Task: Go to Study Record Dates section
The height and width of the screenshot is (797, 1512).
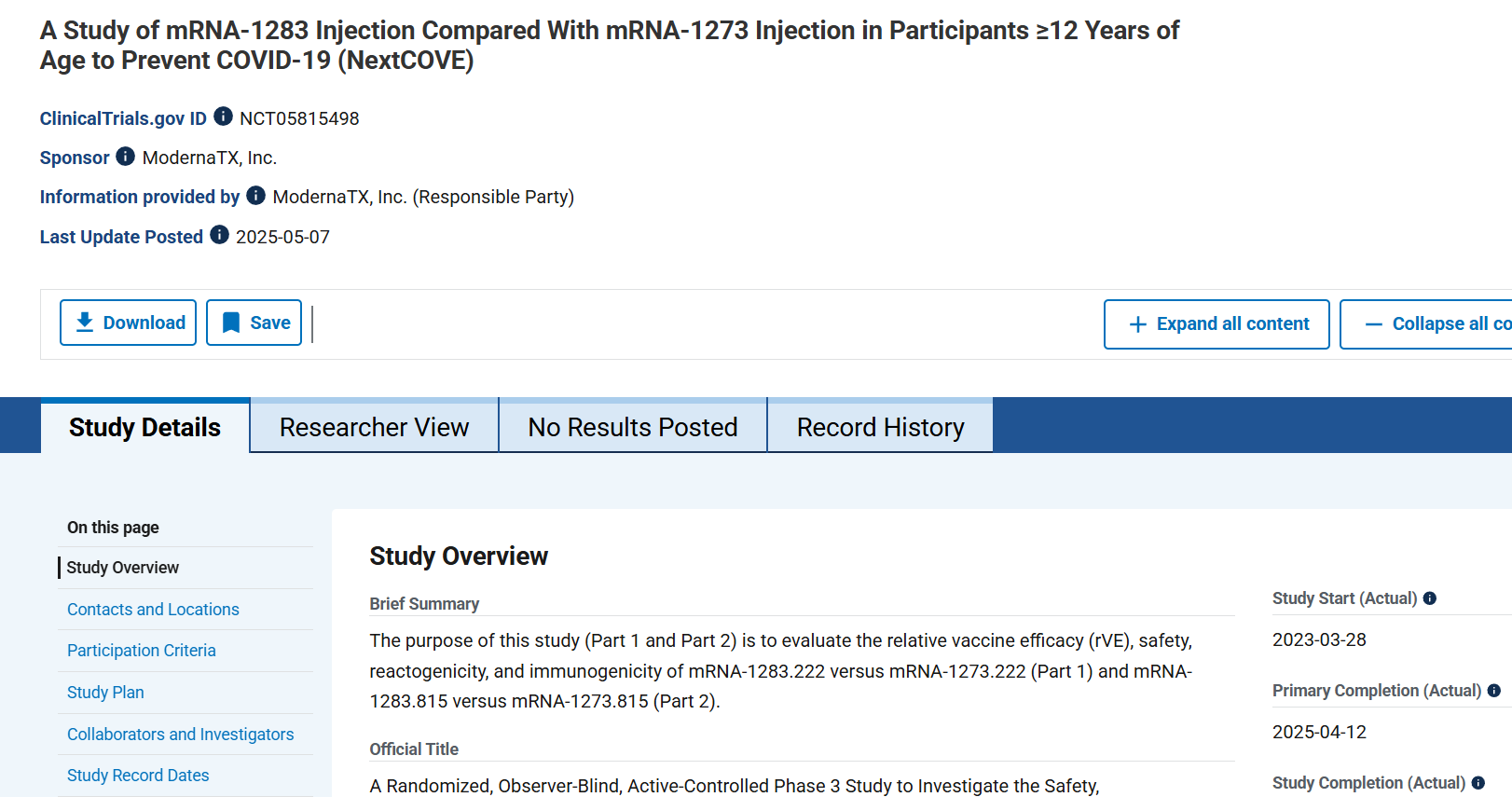Action: 138,776
